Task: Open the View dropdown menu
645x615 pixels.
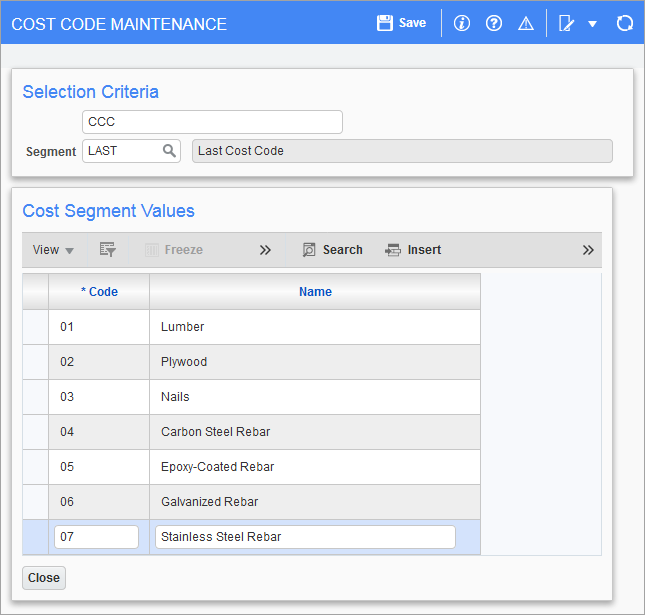Action: tap(53, 250)
